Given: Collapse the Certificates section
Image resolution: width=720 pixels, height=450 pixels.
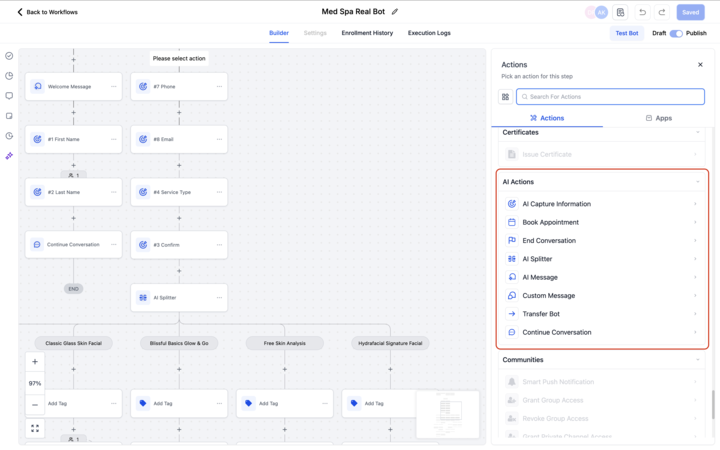Looking at the screenshot, I should pos(697,132).
